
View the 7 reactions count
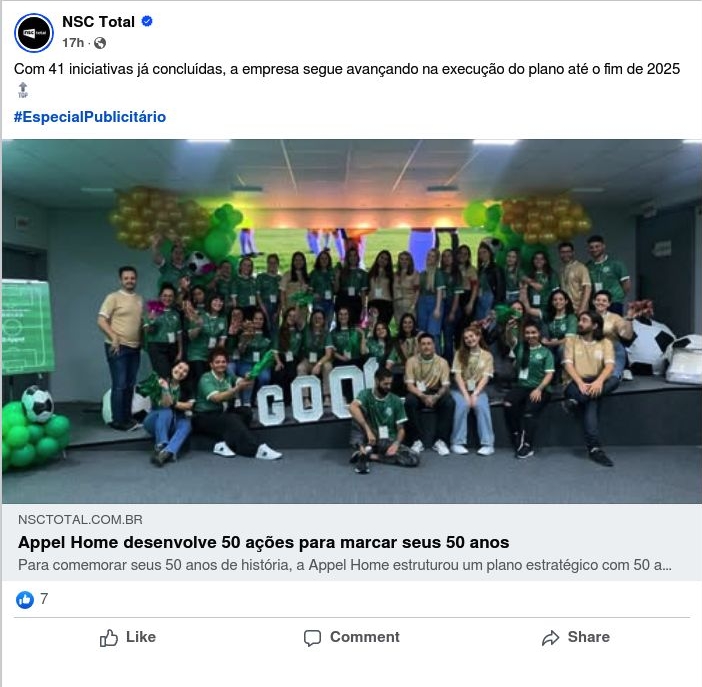point(44,599)
